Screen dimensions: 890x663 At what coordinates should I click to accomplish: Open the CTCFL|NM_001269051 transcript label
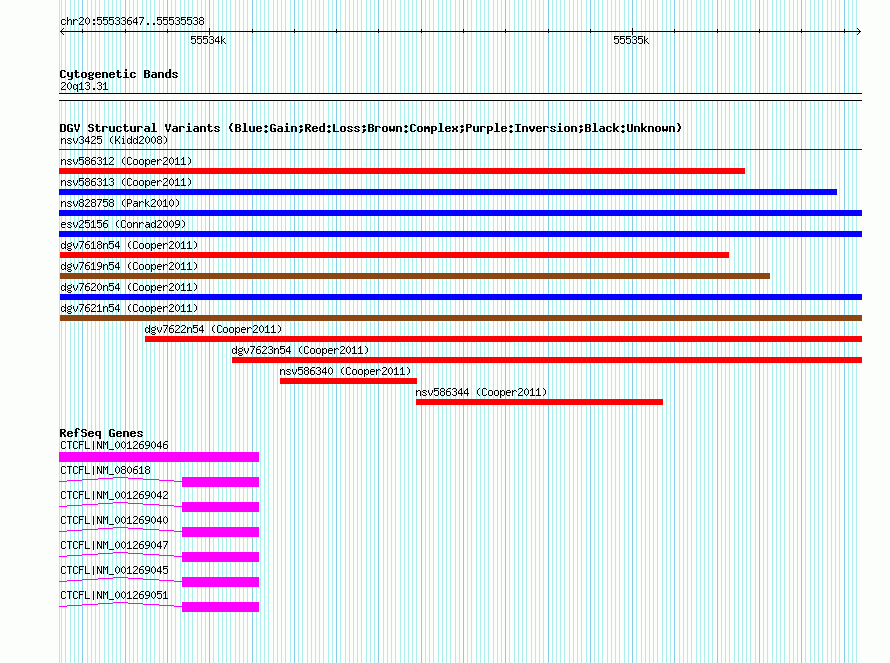tap(114, 595)
